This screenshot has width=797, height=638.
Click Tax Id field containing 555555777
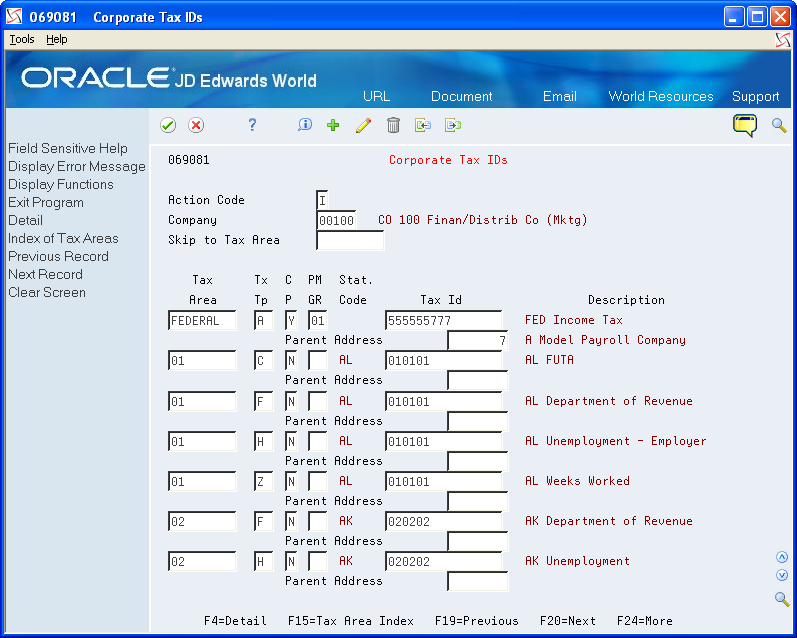(443, 320)
